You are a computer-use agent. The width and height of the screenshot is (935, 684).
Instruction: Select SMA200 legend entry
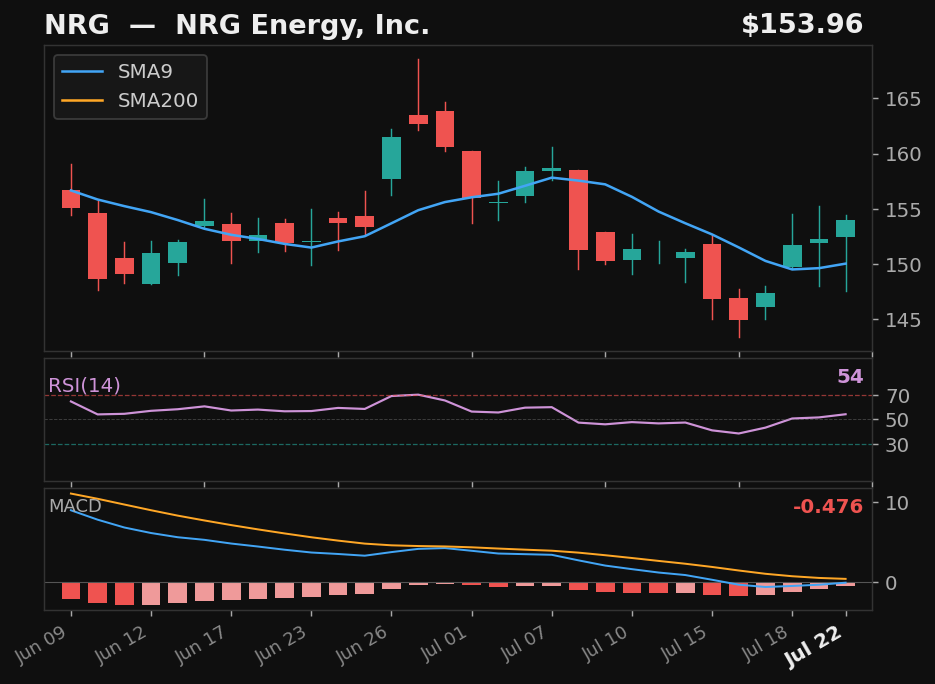[x=129, y=100]
